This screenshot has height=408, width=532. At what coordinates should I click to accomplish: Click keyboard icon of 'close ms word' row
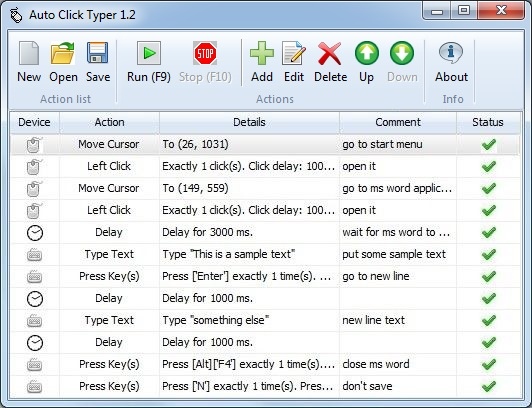[x=34, y=365]
